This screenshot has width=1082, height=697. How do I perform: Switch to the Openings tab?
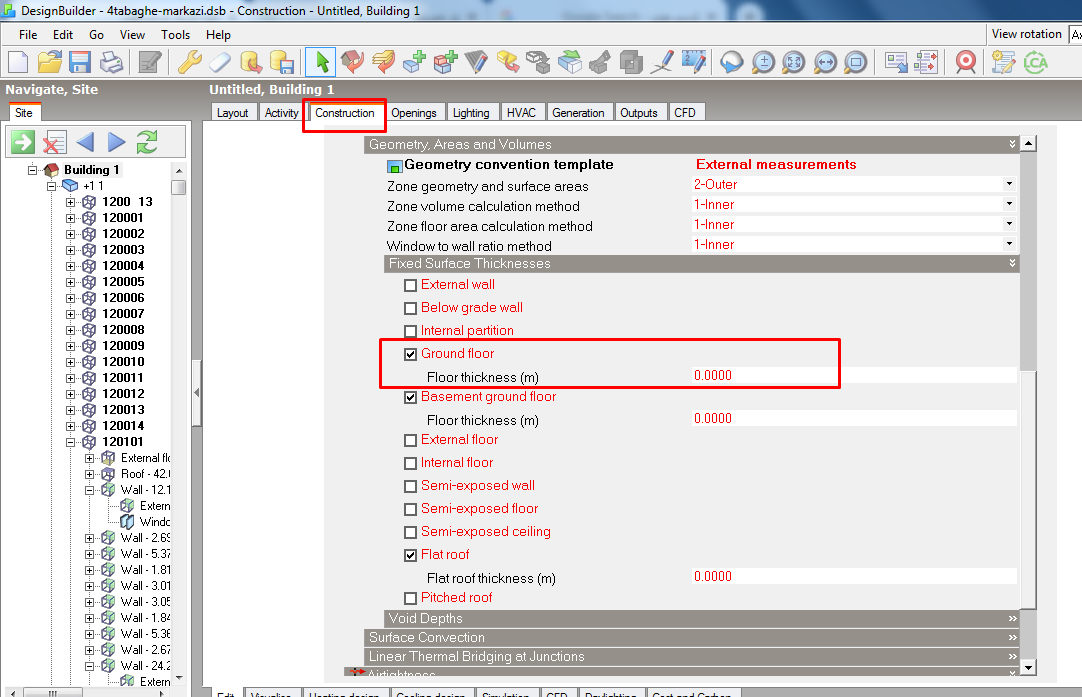point(414,112)
